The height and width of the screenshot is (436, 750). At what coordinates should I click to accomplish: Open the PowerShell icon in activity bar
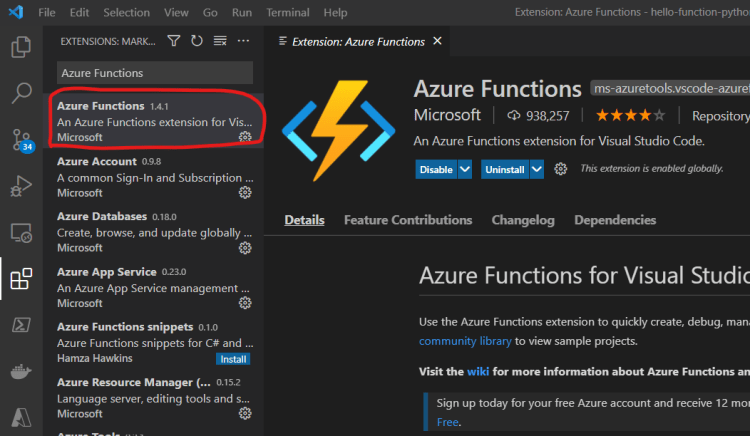(x=21, y=325)
